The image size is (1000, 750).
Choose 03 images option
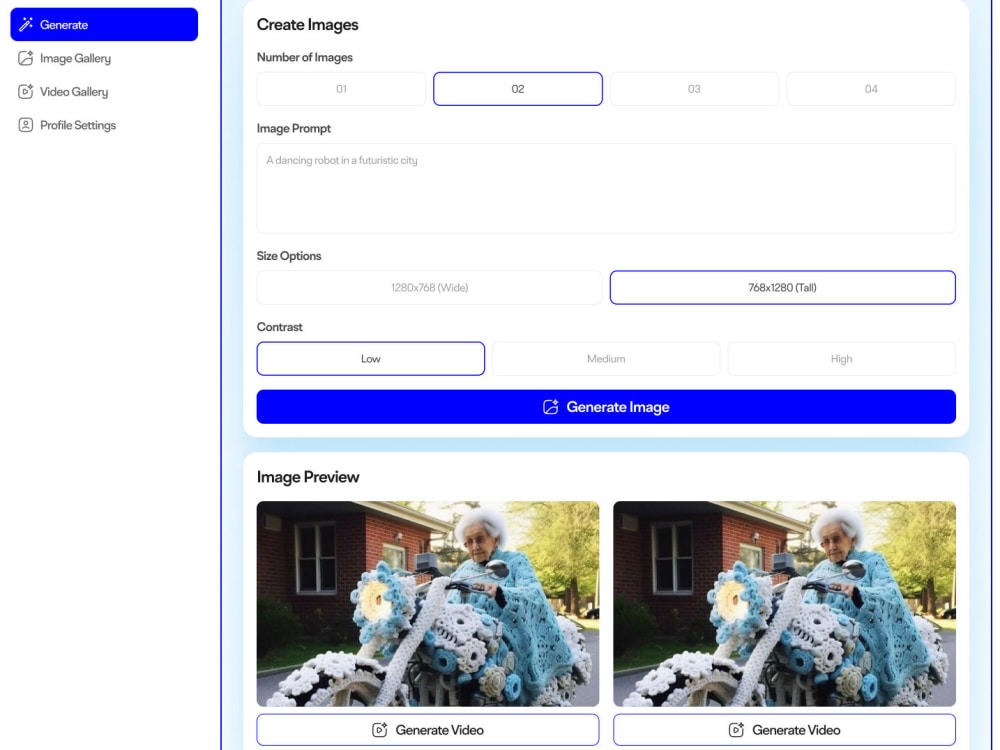pyautogui.click(x=694, y=89)
